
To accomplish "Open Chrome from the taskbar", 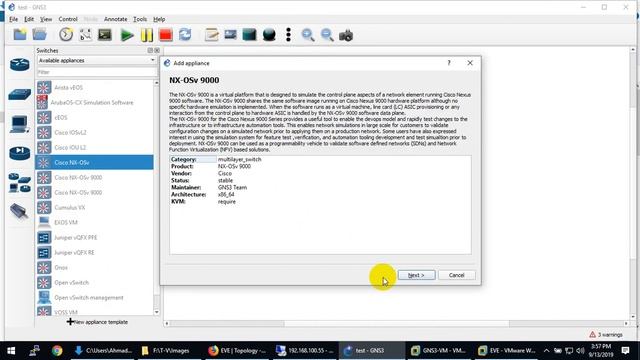I will pyautogui.click(x=57, y=351).
